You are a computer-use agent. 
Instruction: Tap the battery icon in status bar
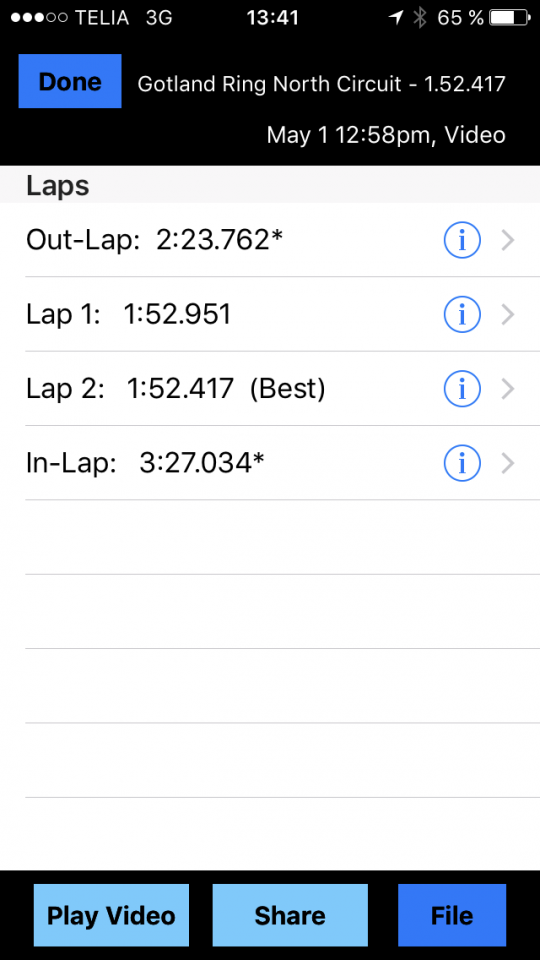pyautogui.click(x=510, y=18)
